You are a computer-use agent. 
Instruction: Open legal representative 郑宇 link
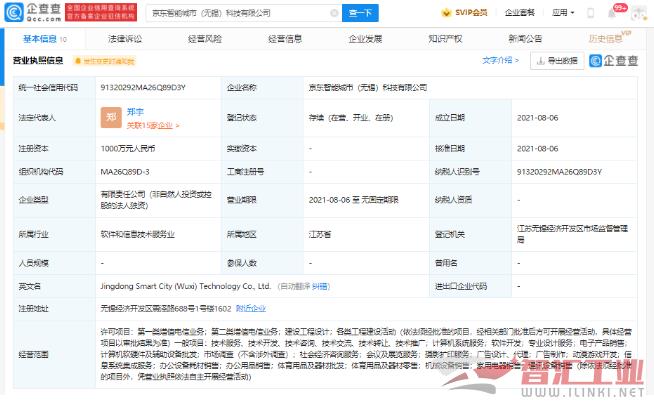(x=135, y=112)
